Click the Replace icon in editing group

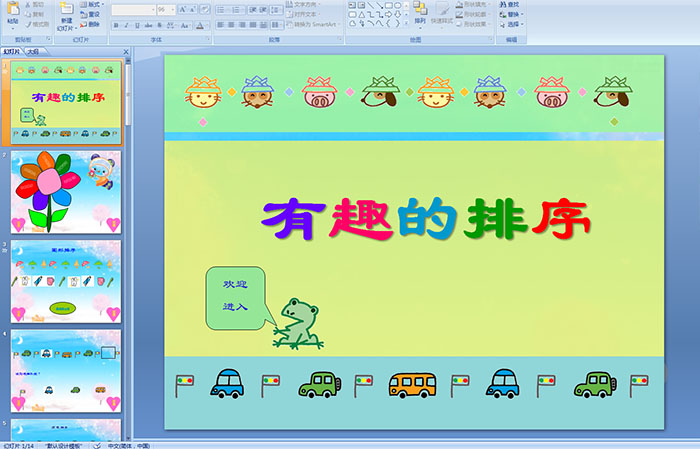514,14
